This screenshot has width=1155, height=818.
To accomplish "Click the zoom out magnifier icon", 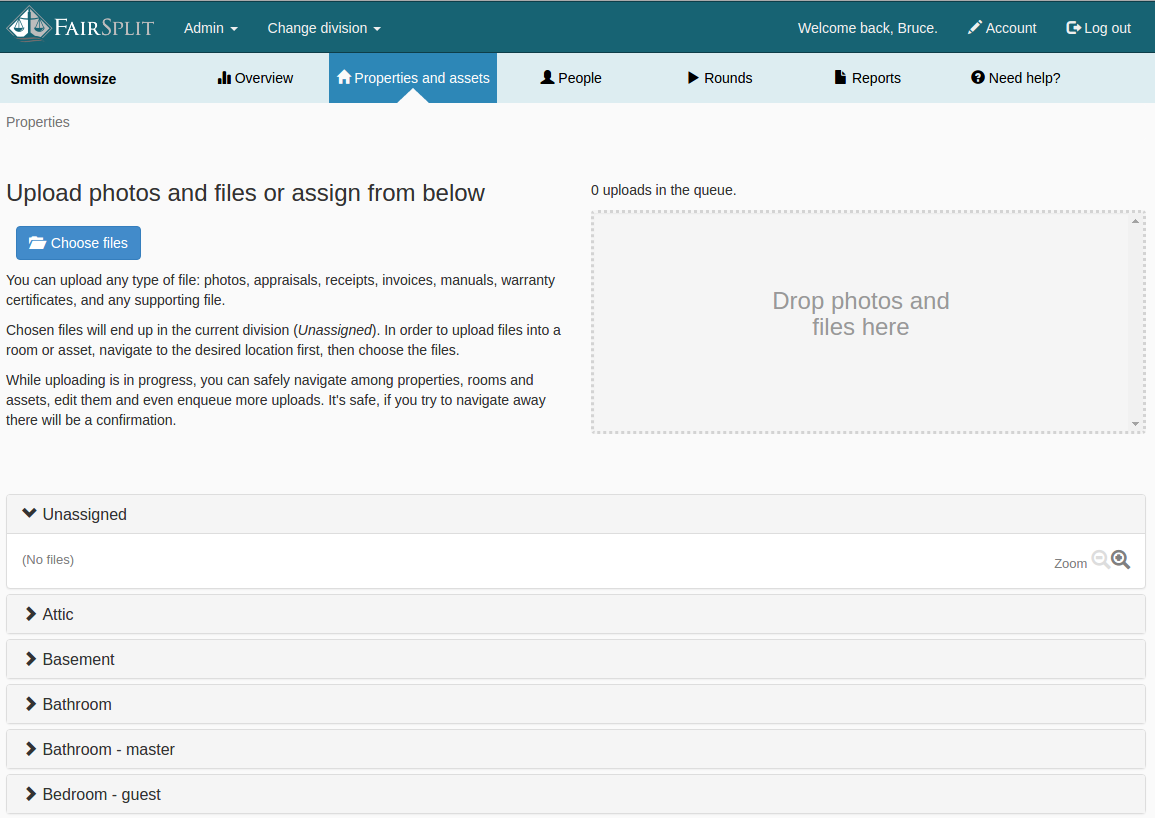I will pyautogui.click(x=1100, y=560).
